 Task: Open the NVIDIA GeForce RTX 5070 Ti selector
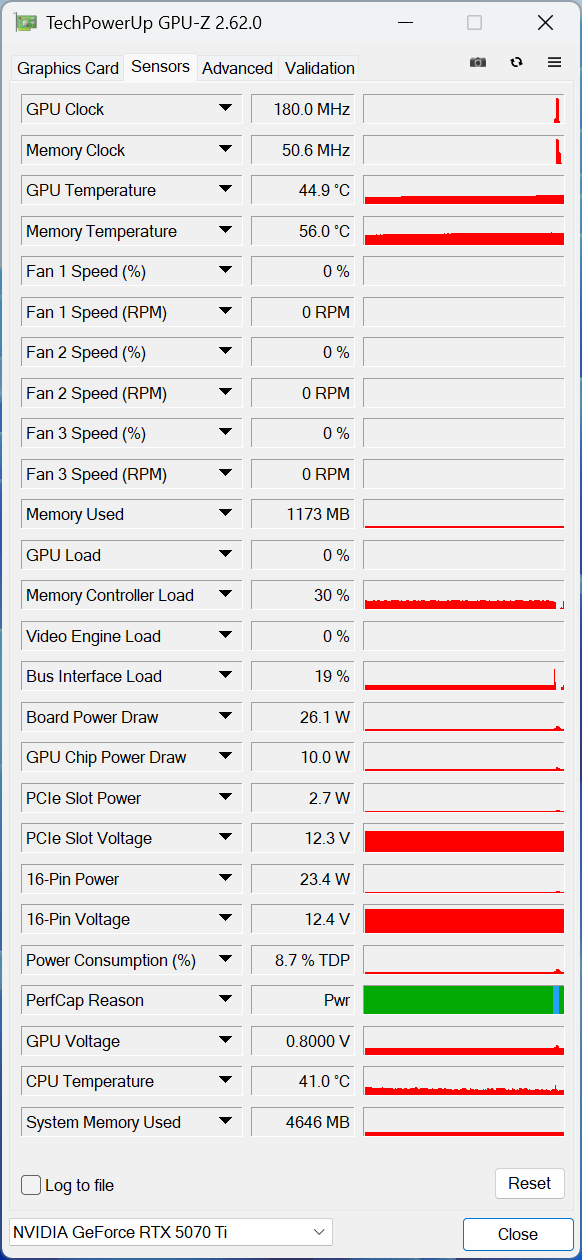(170, 1232)
